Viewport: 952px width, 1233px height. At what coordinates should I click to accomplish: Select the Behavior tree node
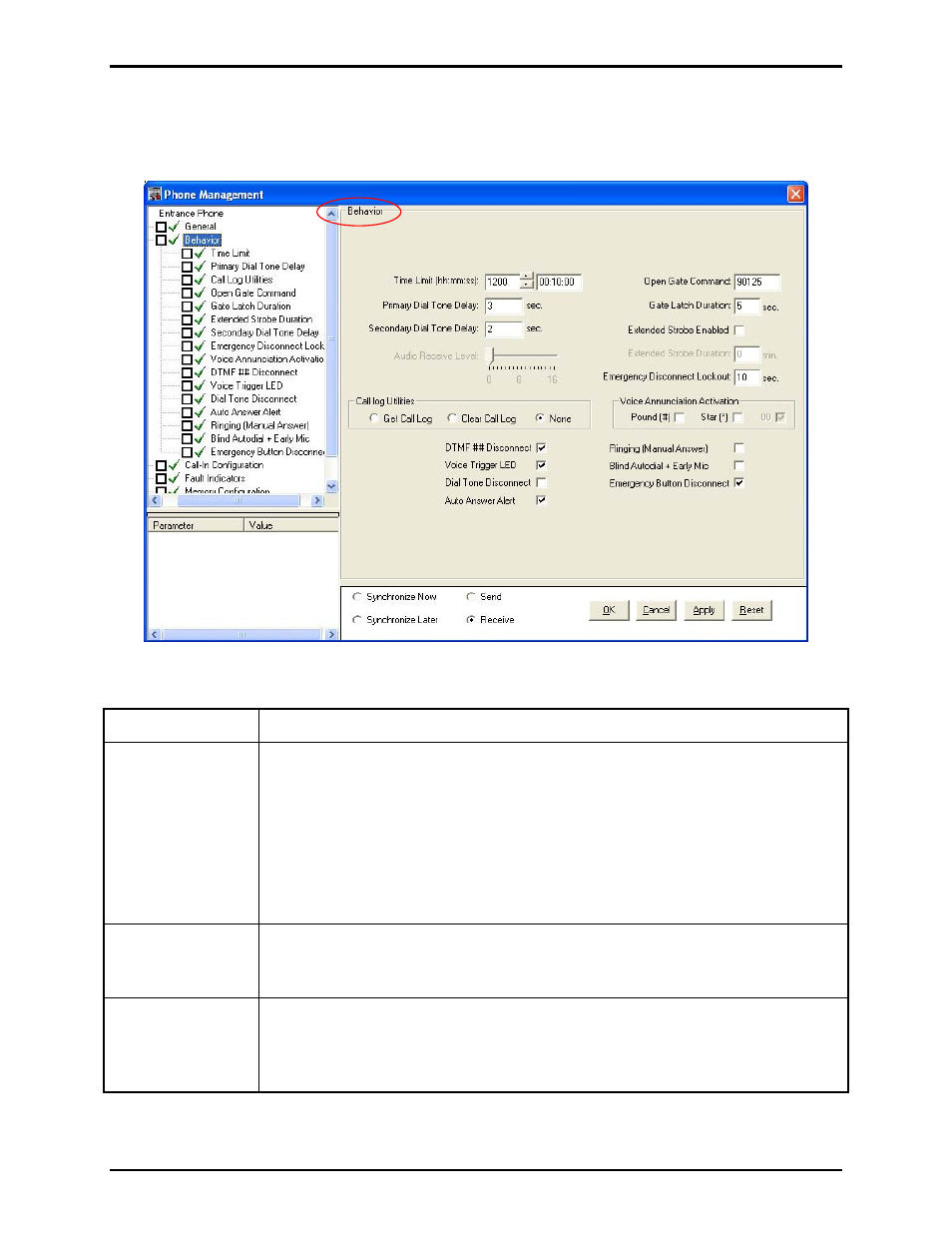(203, 240)
